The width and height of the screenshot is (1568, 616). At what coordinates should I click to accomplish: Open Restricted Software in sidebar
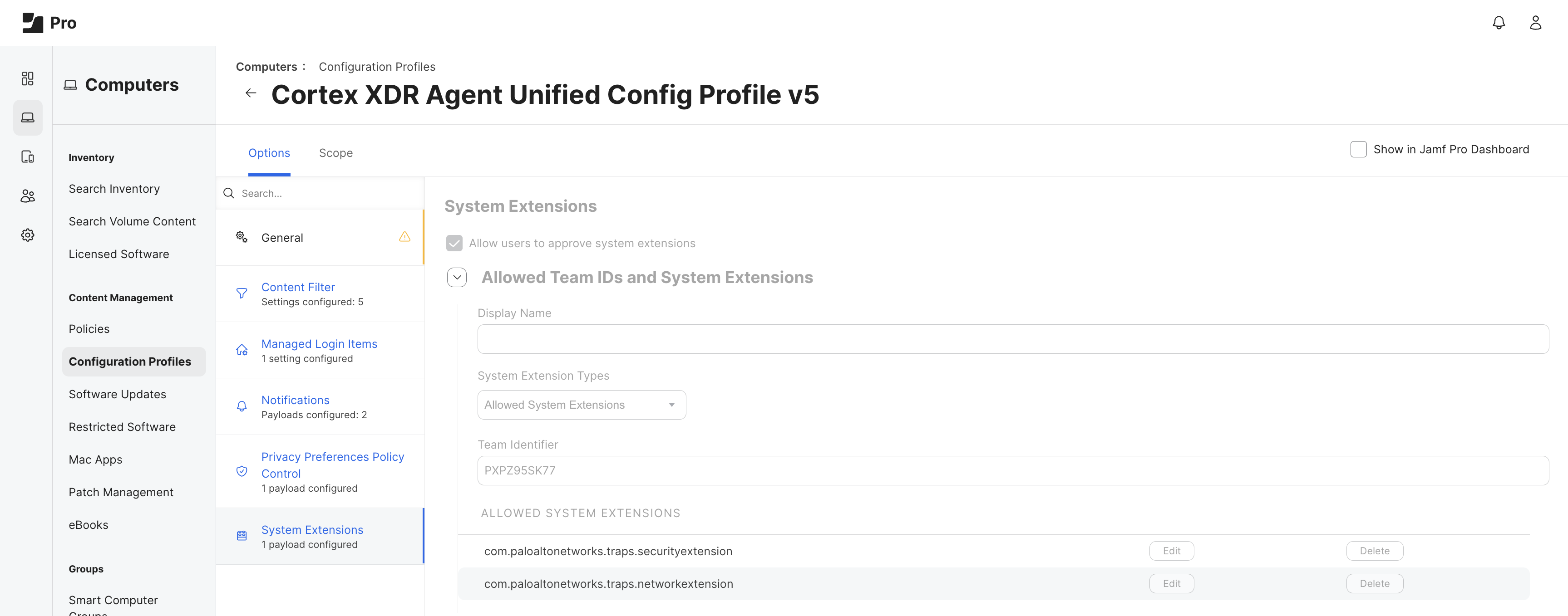click(123, 427)
